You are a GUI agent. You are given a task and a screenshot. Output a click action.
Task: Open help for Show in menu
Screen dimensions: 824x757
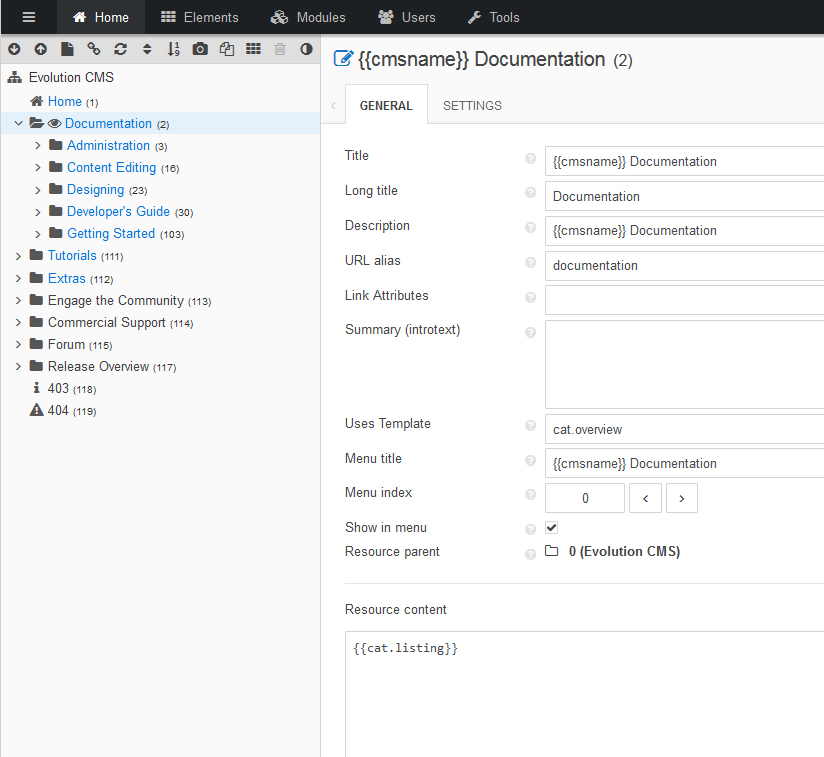tap(530, 529)
